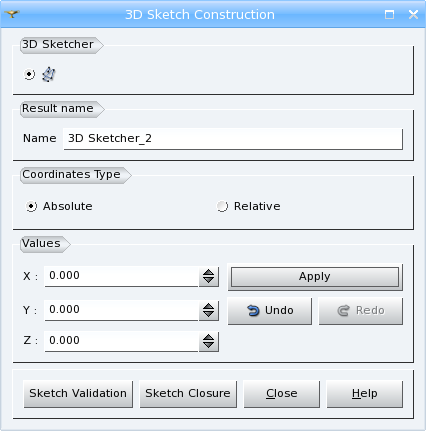Image resolution: width=426 pixels, height=431 pixels.
Task: Click the greyed Redo arrow icon
Action: click(343, 311)
